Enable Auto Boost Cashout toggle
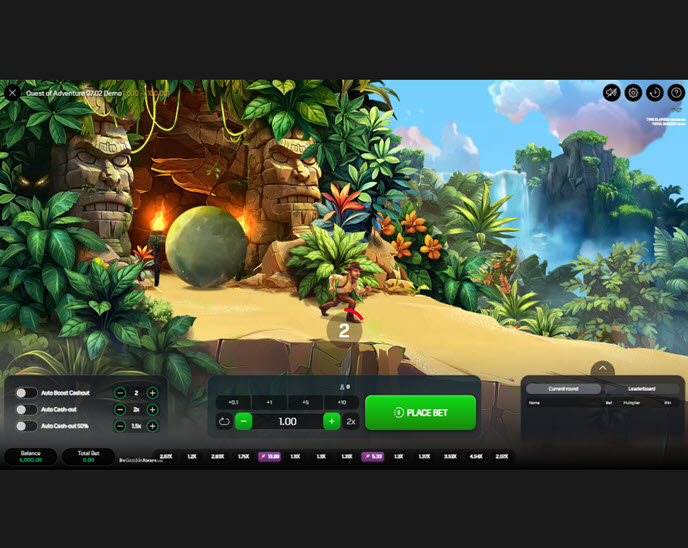The width and height of the screenshot is (688, 548). click(x=26, y=393)
